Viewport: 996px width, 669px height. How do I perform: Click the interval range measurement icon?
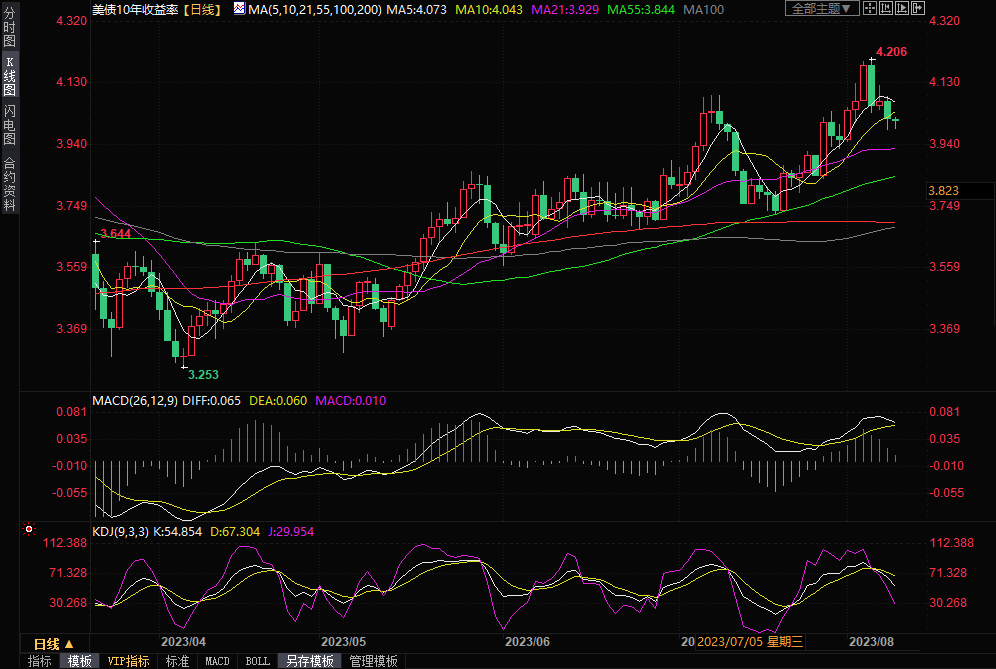[x=886, y=8]
